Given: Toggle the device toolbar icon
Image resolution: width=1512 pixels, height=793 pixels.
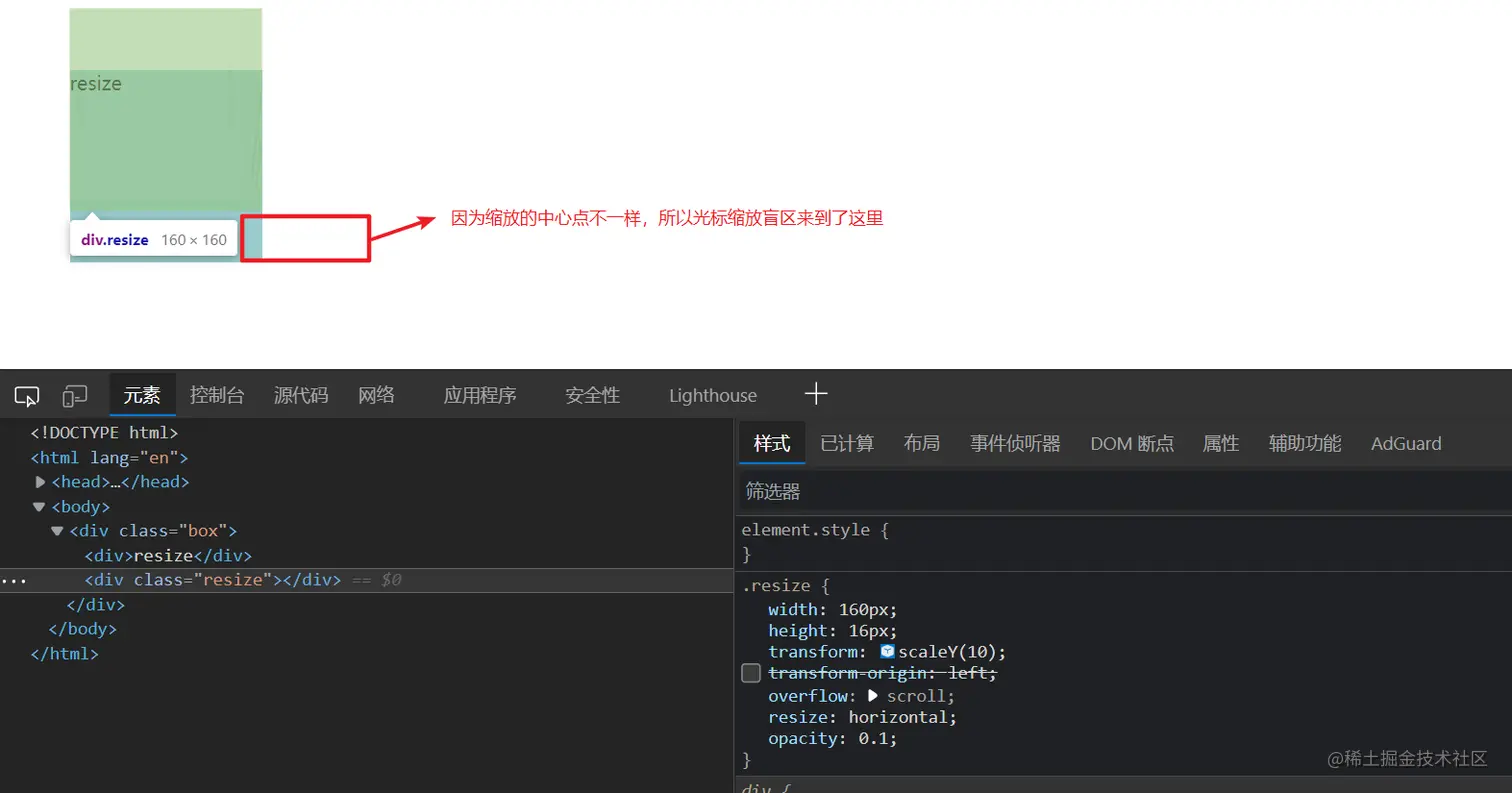Looking at the screenshot, I should coord(74,395).
